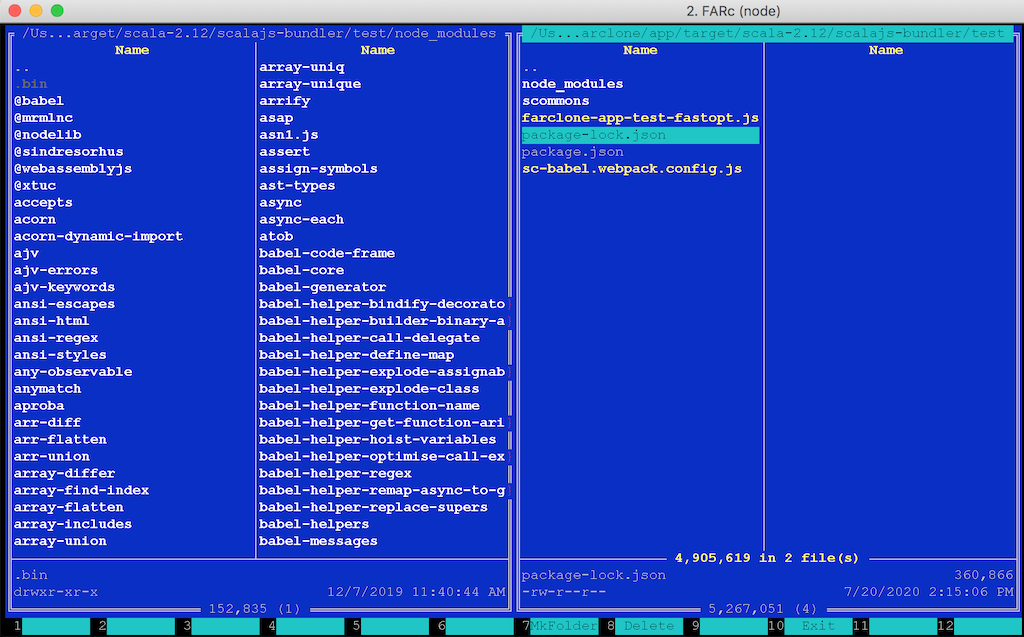Select the package.json file
The height and width of the screenshot is (637, 1024).
573,152
